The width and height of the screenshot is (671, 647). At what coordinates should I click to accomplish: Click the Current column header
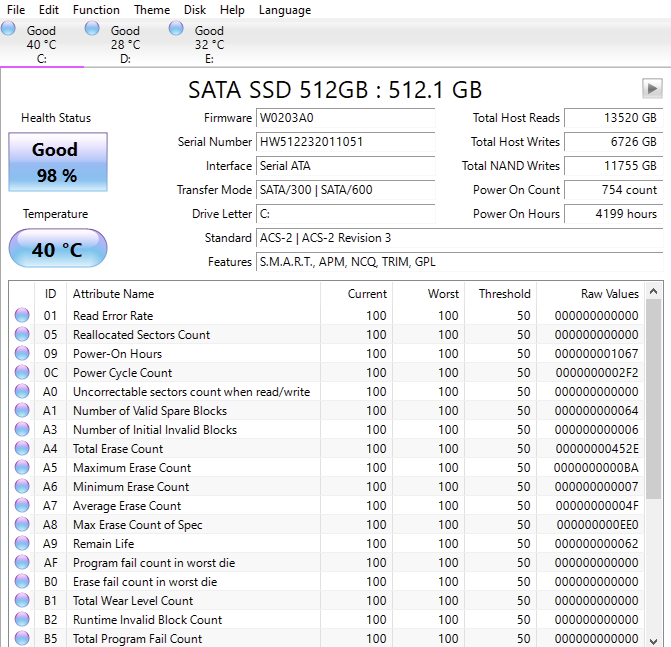356,294
